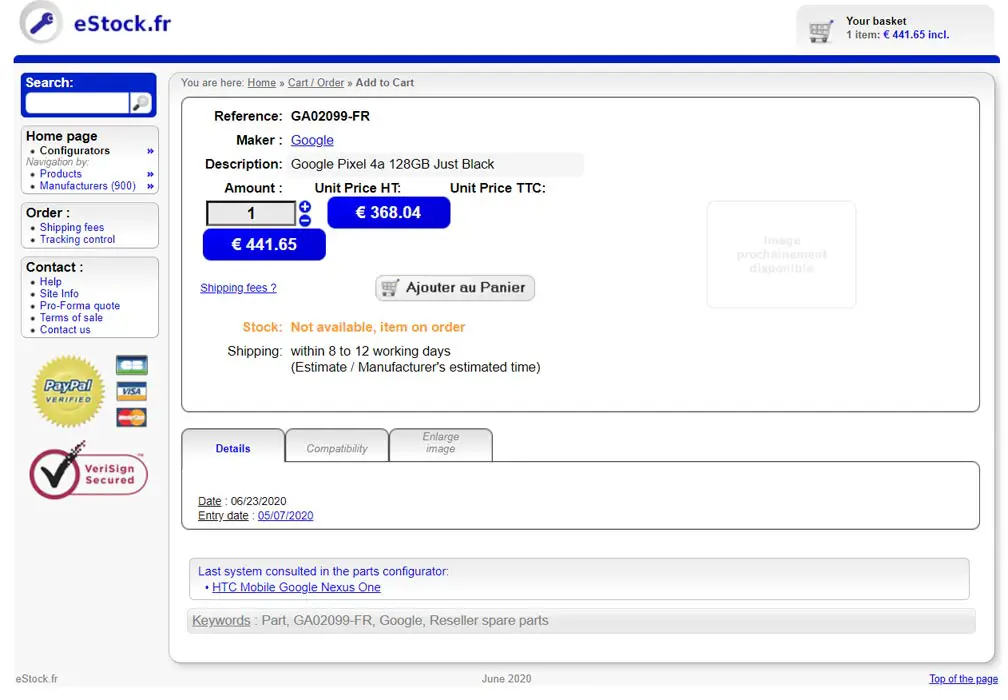Focus the Amount quantity field
This screenshot has width=1008, height=700.
[251, 213]
